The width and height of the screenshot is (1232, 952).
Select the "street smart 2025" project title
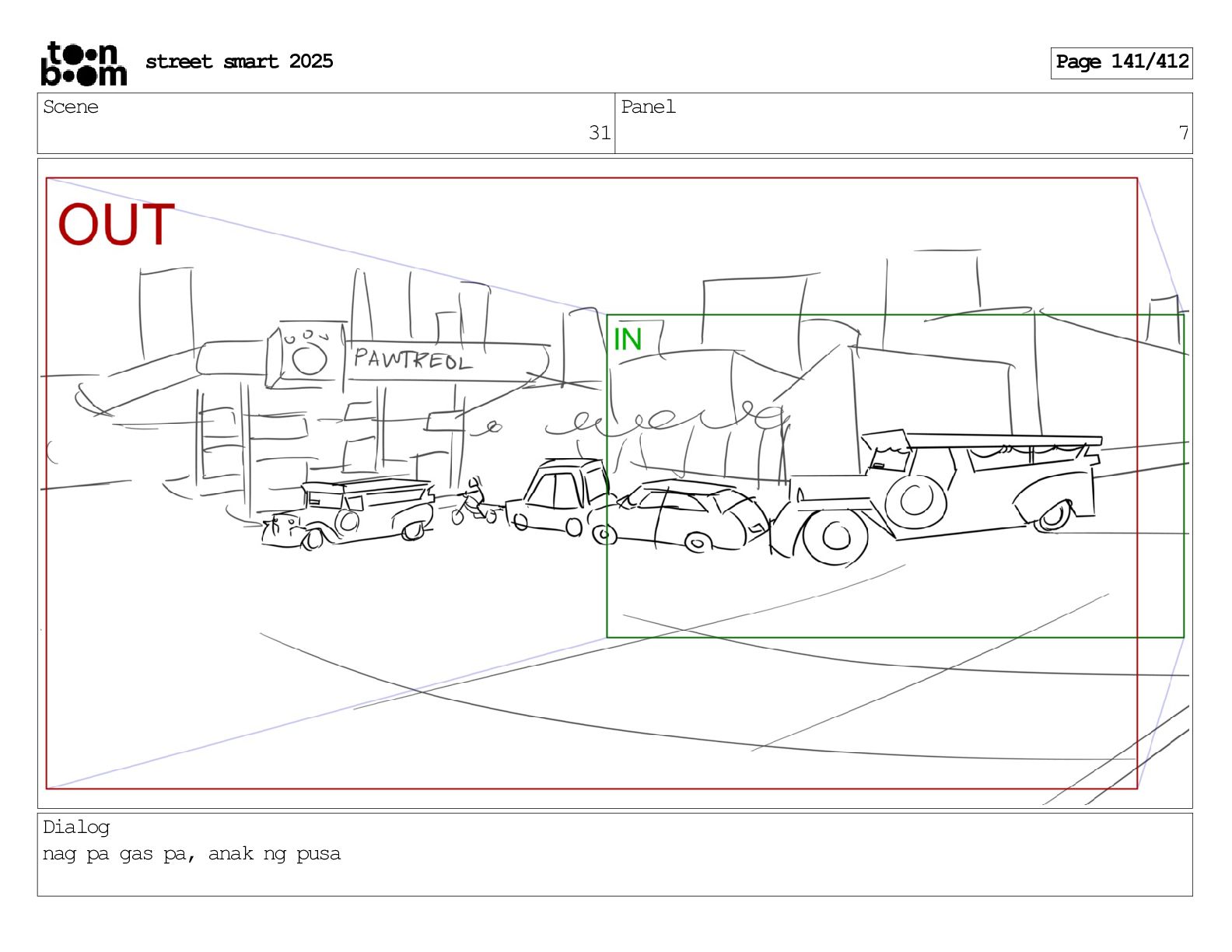click(240, 61)
